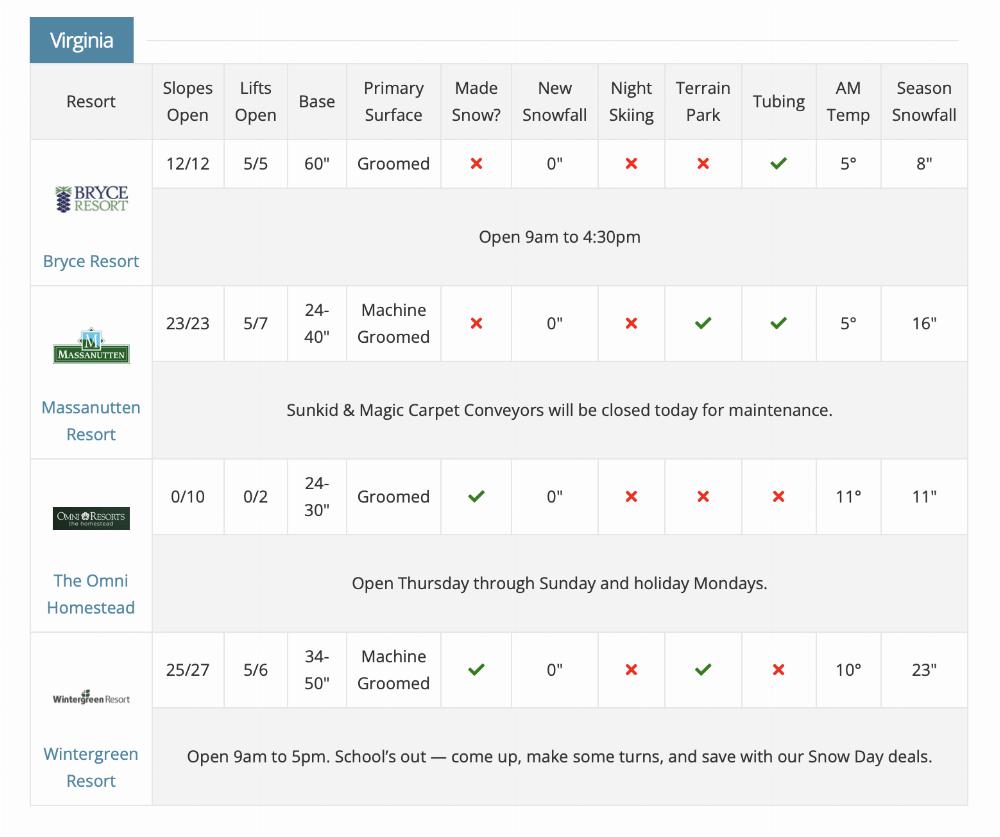Click the Night Skiing column header
The width and height of the screenshot is (1000, 837).
631,102
